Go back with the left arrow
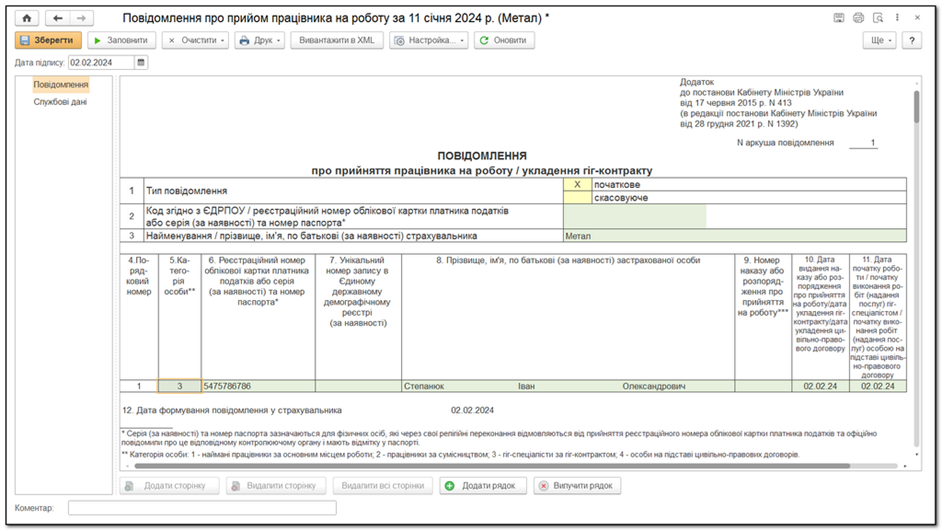This screenshot has width=942, height=531. pyautogui.click(x=58, y=18)
